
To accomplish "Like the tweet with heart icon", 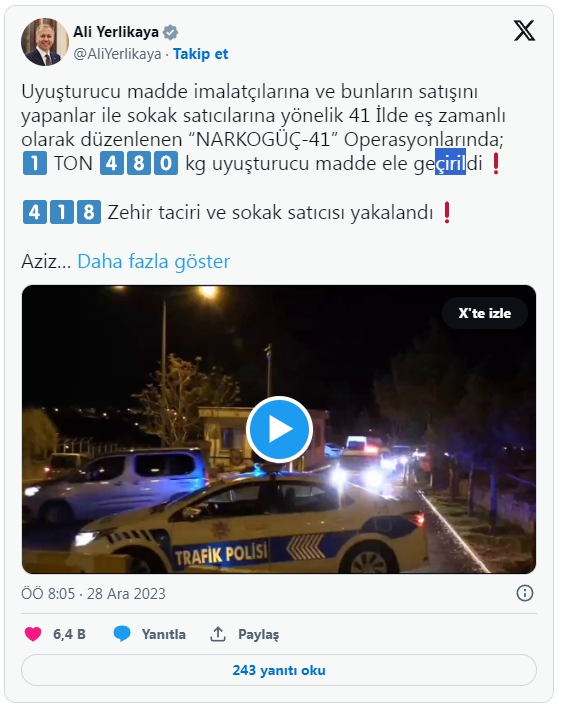I will [33, 634].
